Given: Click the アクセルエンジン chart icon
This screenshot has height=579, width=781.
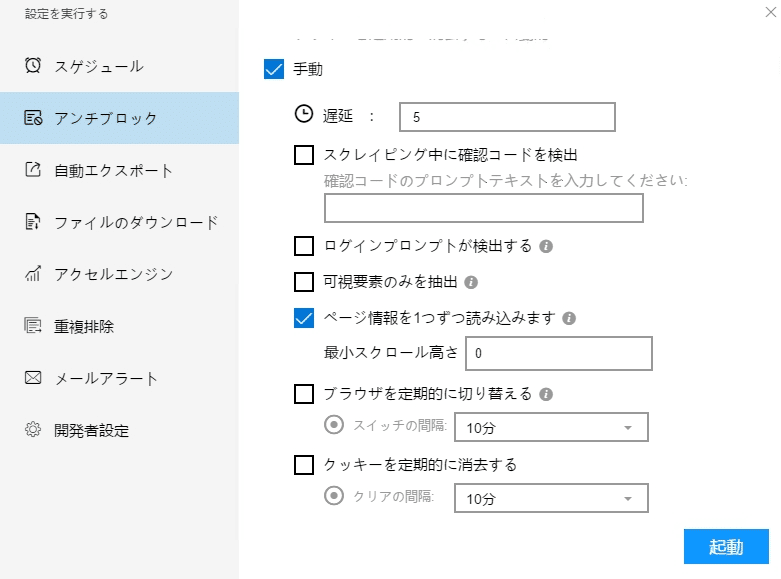Looking at the screenshot, I should point(33,274).
